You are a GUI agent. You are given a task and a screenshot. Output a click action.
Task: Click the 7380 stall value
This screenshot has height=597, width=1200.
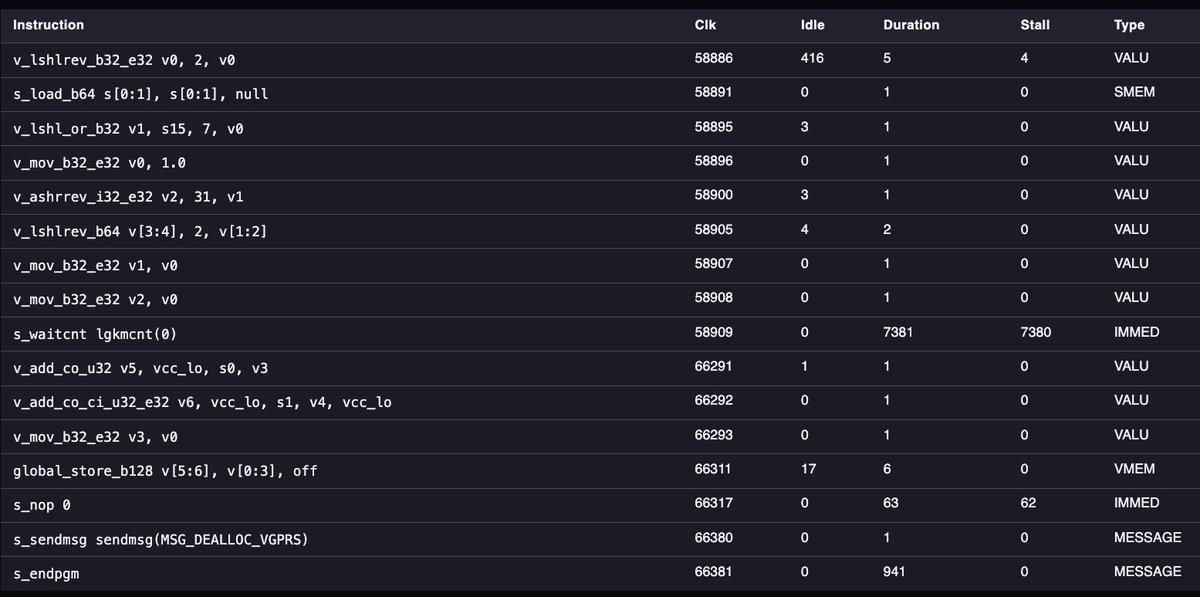(1035, 332)
